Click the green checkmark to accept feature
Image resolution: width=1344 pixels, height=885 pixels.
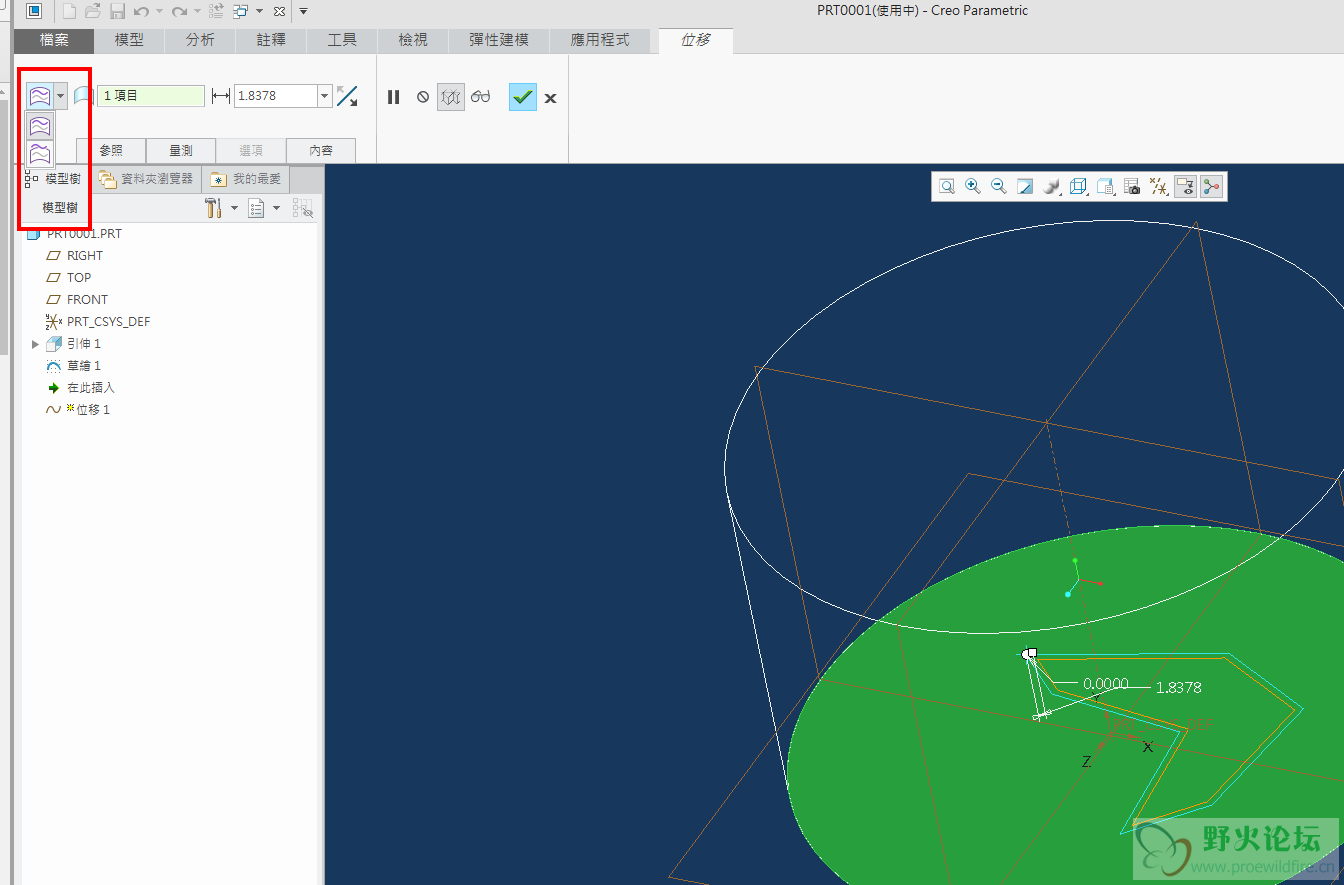(522, 97)
